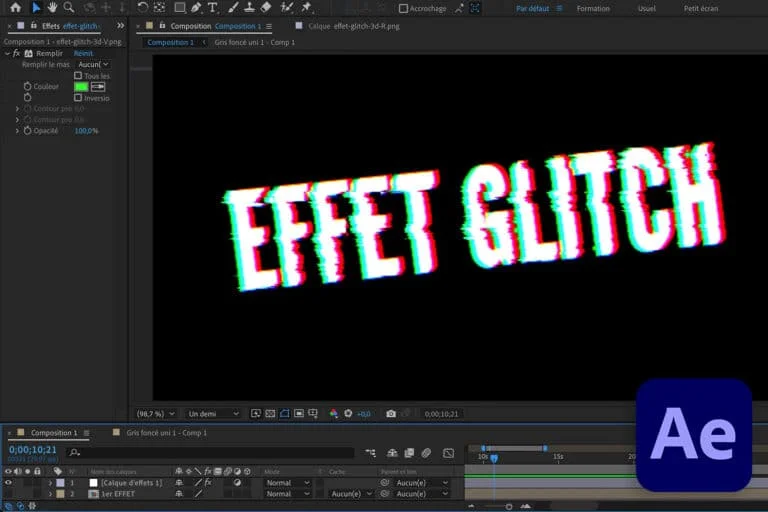Select the Zoom magnifier tool
The height and width of the screenshot is (512, 768).
pos(69,7)
